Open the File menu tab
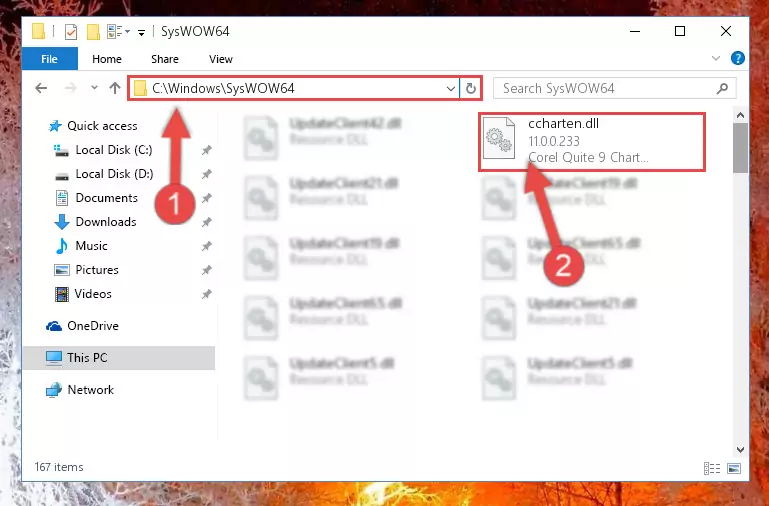 (x=50, y=59)
